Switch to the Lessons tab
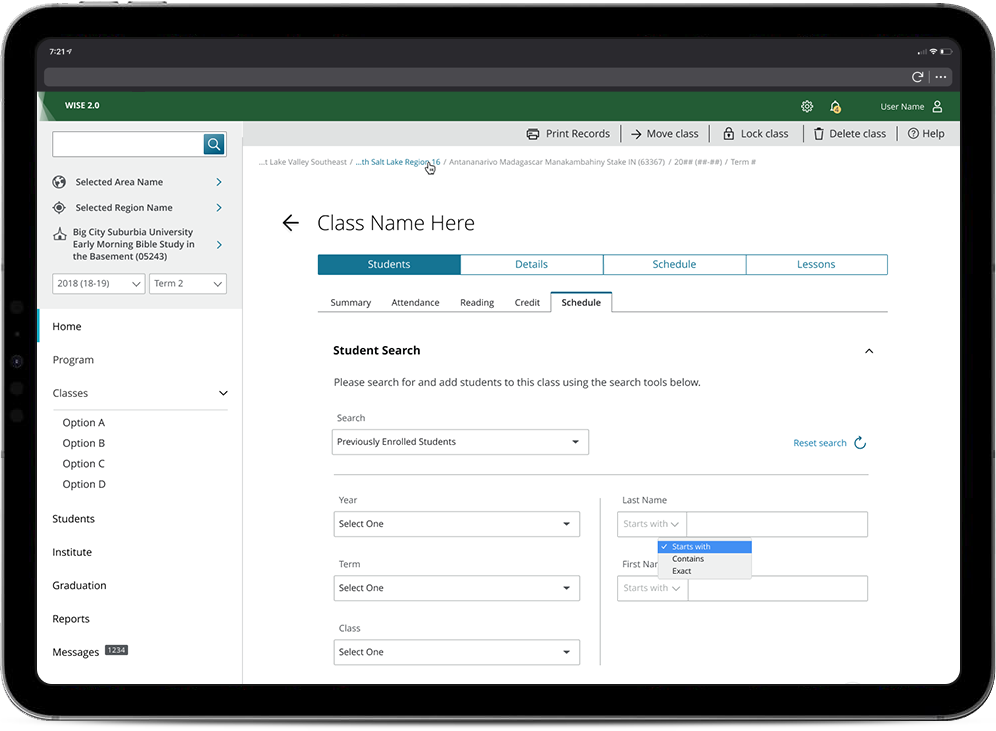 (816, 264)
